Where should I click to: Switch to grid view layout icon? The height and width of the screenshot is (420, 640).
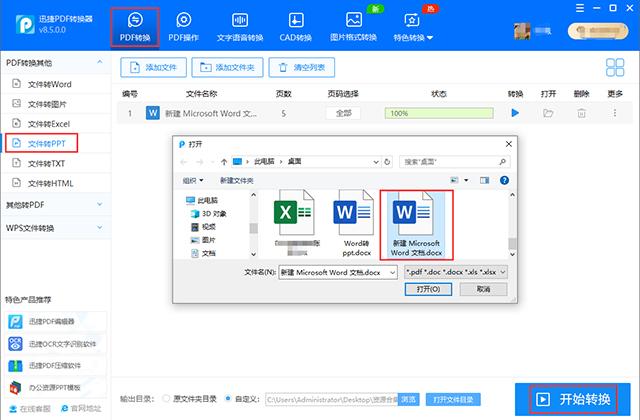pos(615,67)
